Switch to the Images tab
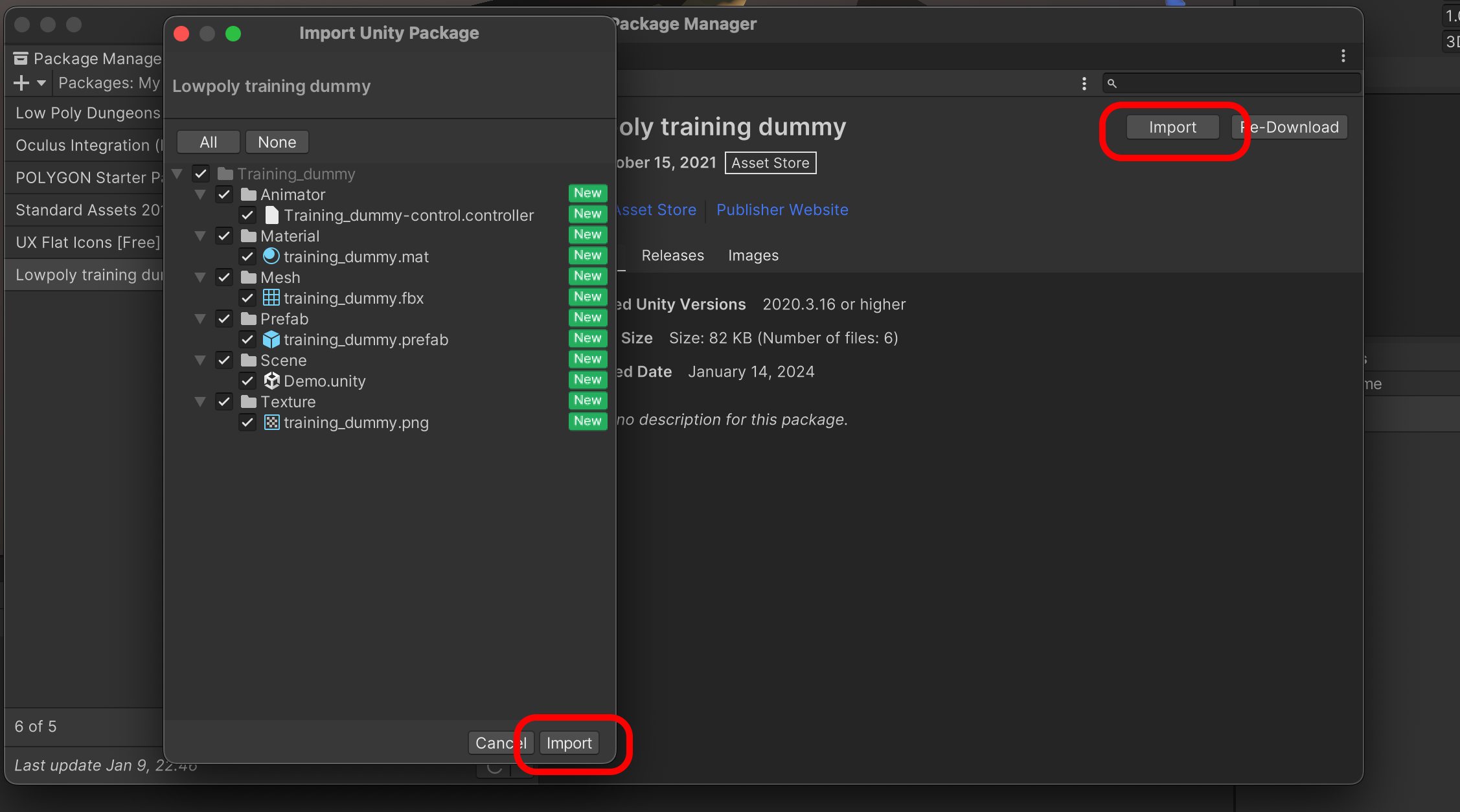The image size is (1460, 812). coord(753,255)
